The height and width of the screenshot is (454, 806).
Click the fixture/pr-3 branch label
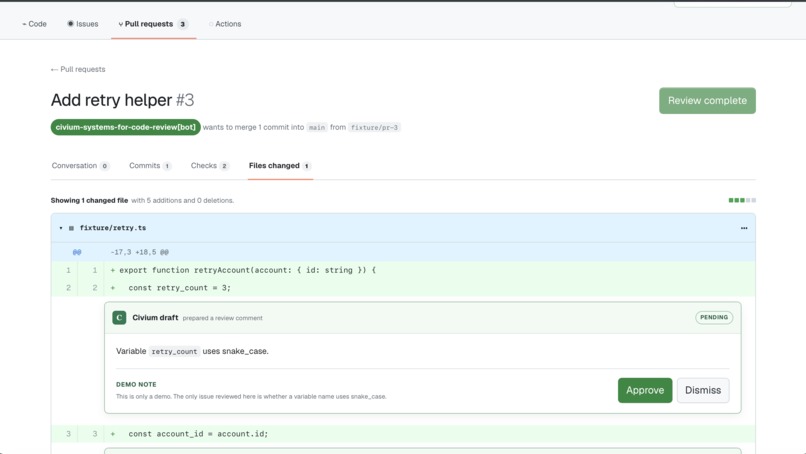pyautogui.click(x=374, y=128)
